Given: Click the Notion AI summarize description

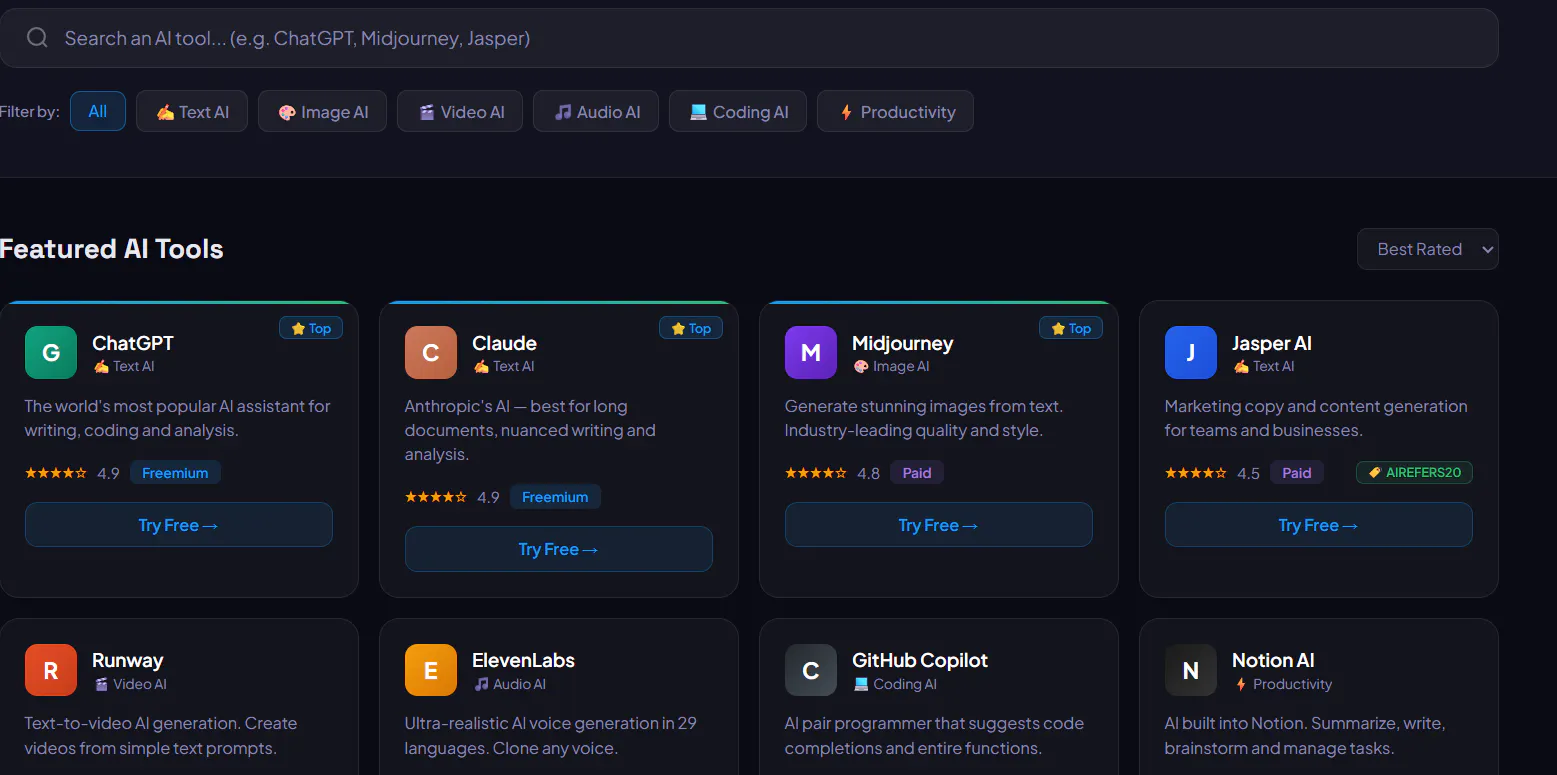Looking at the screenshot, I should 1305,735.
